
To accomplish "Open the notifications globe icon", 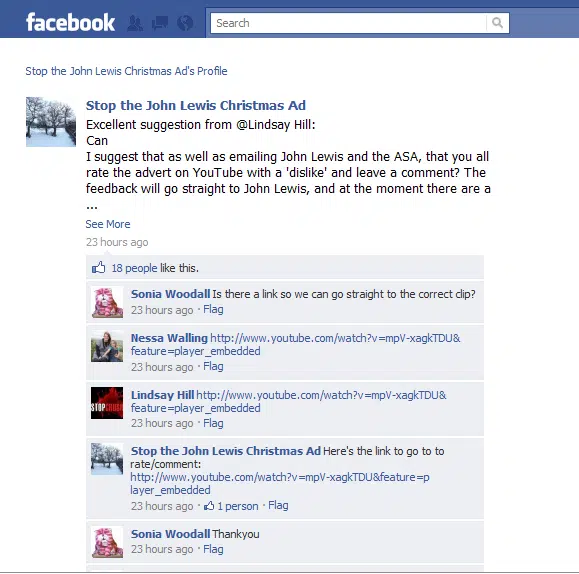I will point(185,23).
